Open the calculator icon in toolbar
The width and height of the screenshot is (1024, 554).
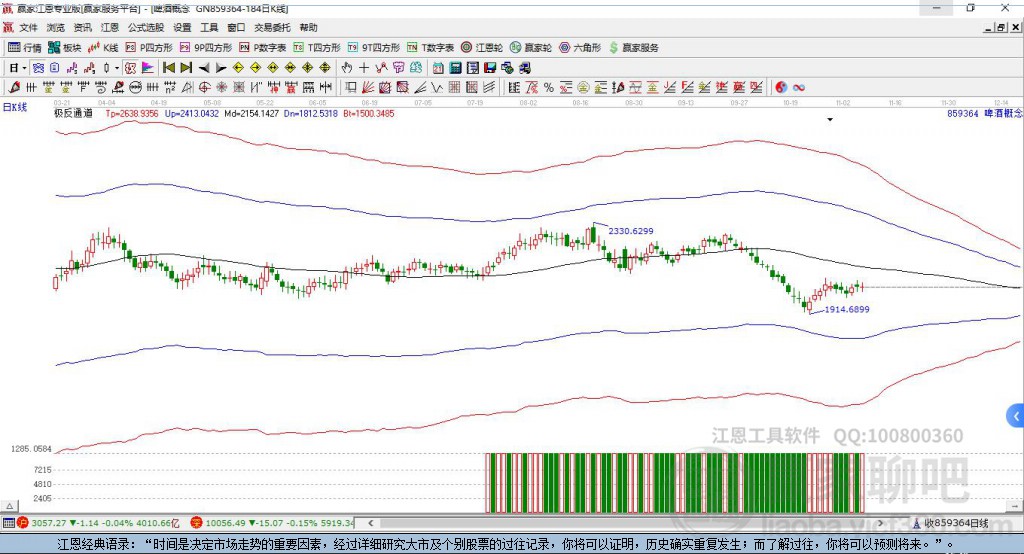click(x=455, y=68)
